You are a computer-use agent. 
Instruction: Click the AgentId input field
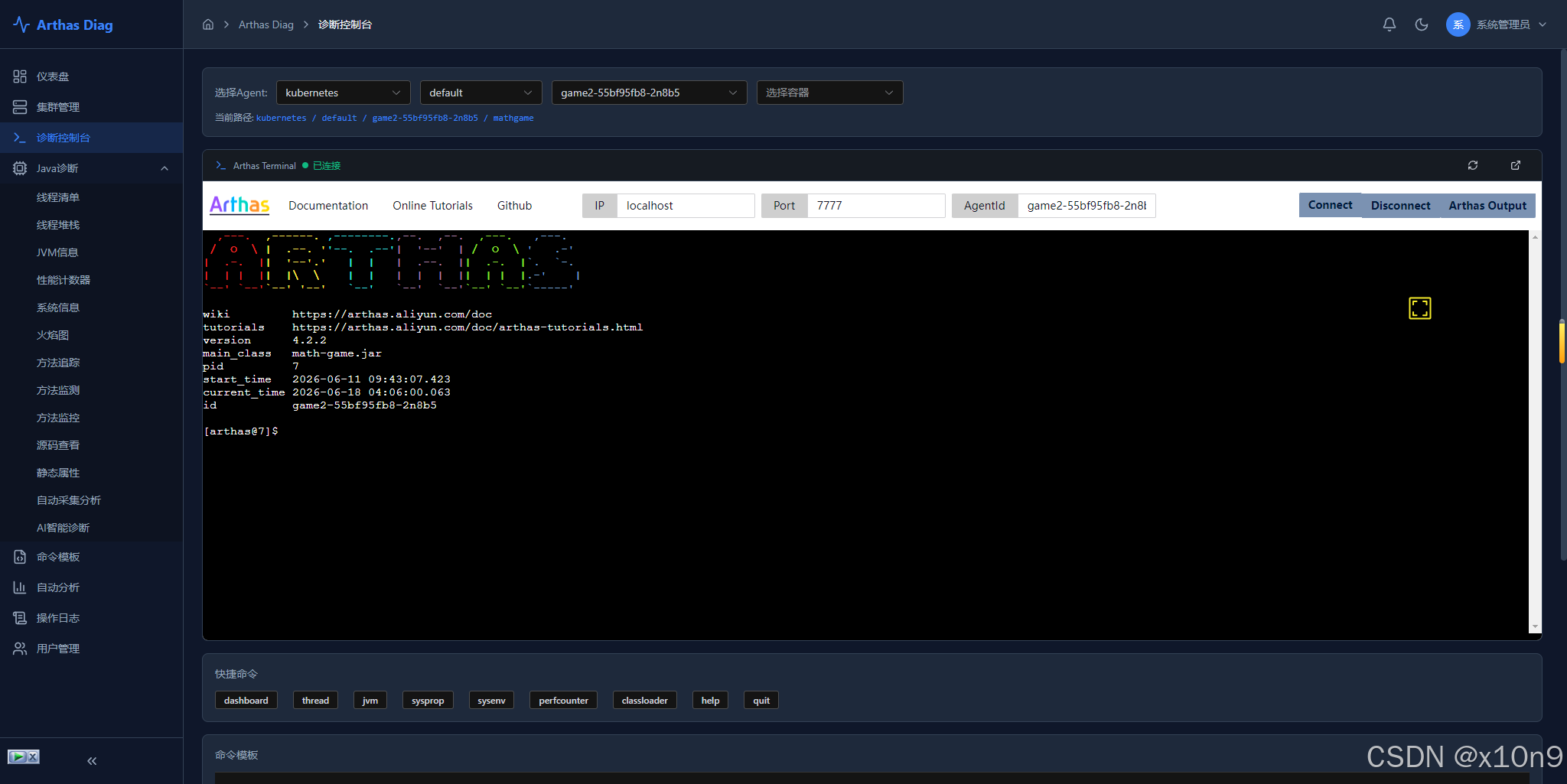coord(1086,206)
